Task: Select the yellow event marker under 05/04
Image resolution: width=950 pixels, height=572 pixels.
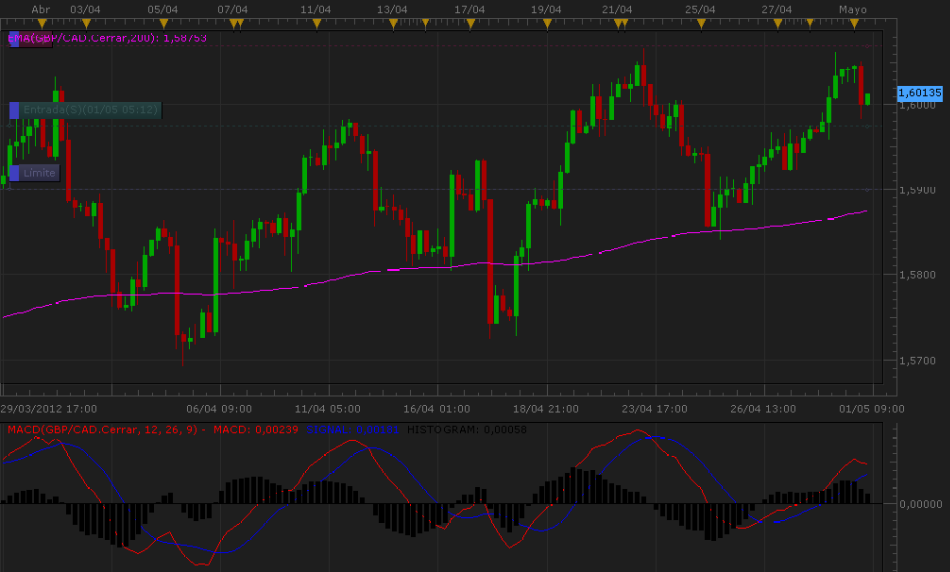Action: [163, 22]
